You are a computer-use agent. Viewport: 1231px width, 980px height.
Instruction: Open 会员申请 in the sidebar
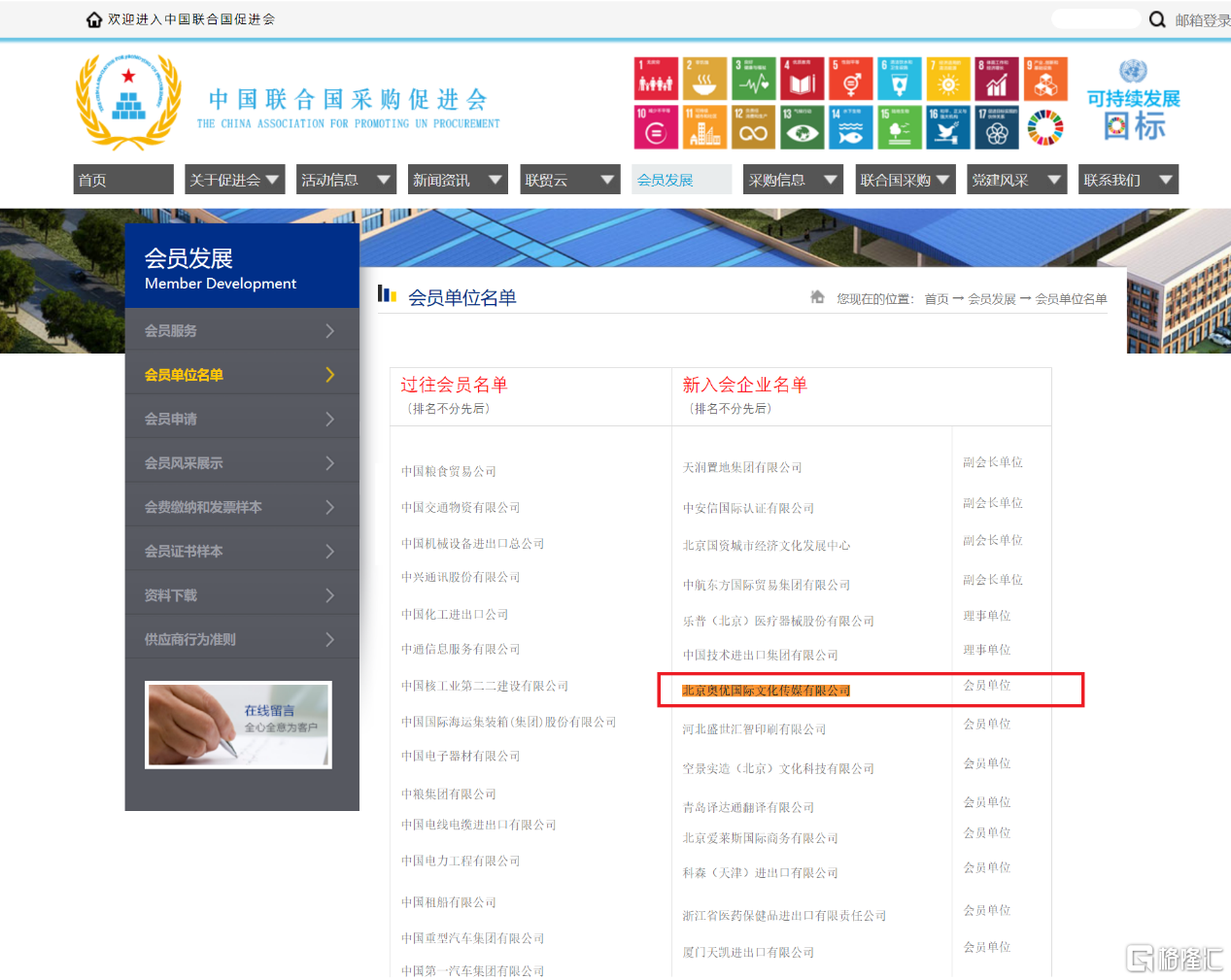[x=242, y=419]
